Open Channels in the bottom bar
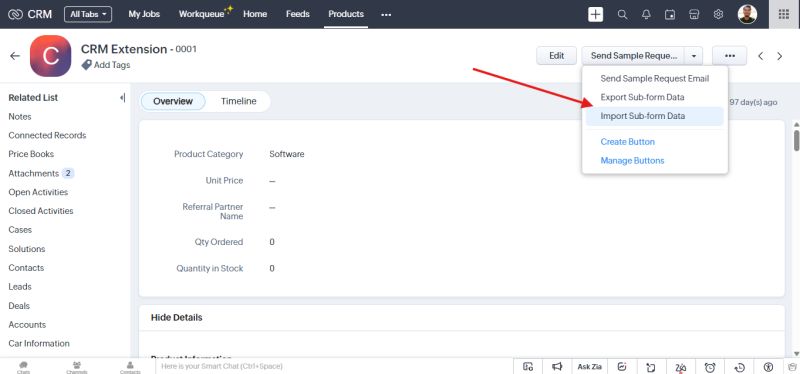The image size is (800, 374). point(77,367)
